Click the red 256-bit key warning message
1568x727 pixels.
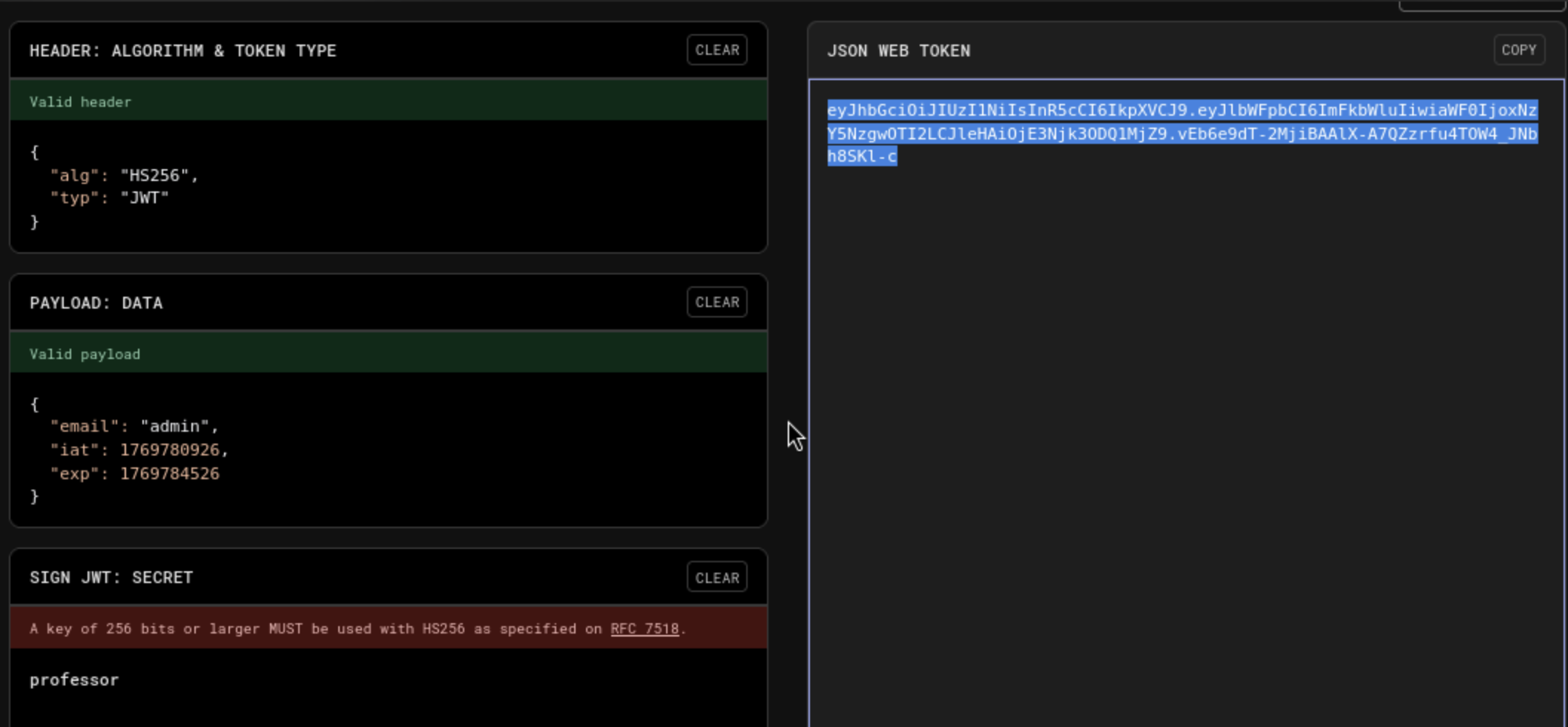click(319, 629)
